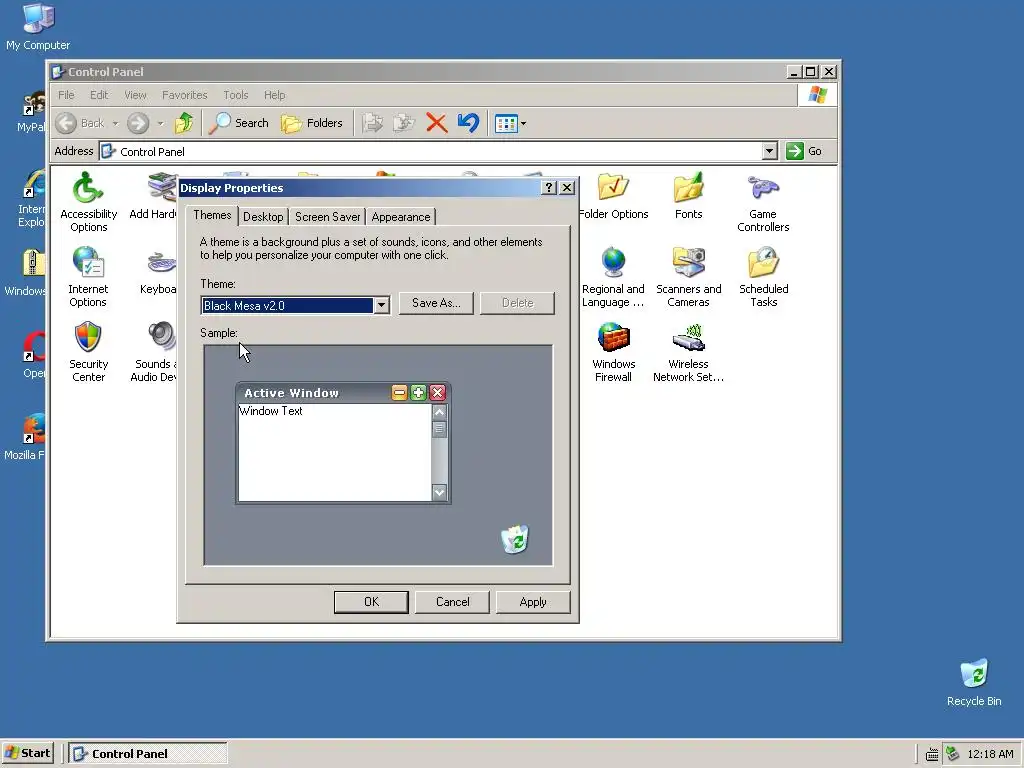The width and height of the screenshot is (1024, 768).
Task: Switch to the Desktop tab
Action: pos(263,217)
